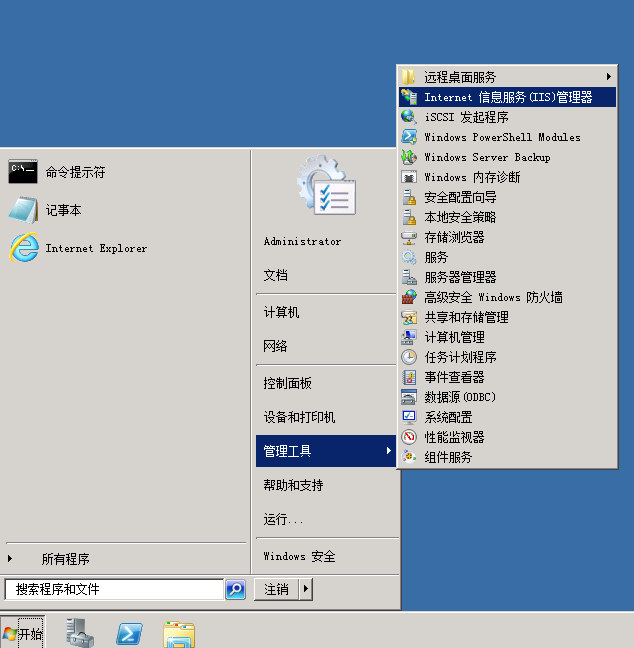The image size is (634, 648).
Task: Open the Remote Desktop Services folder icon
Action: tap(409, 77)
